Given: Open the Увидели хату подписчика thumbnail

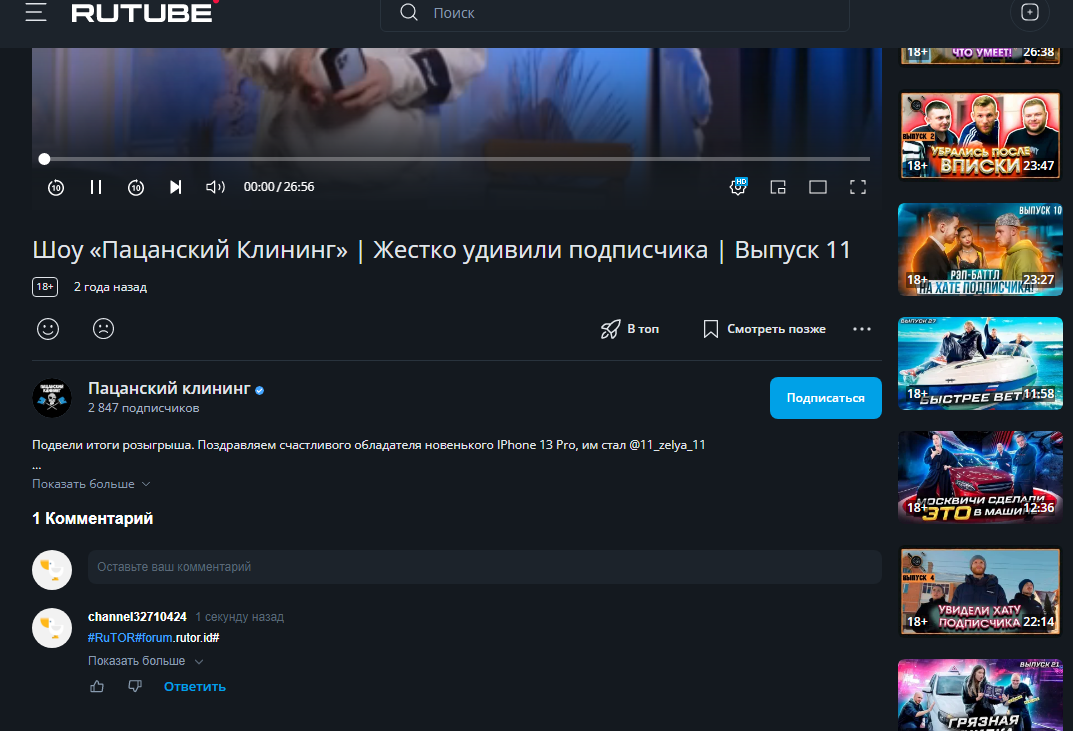Looking at the screenshot, I should pyautogui.click(x=980, y=591).
